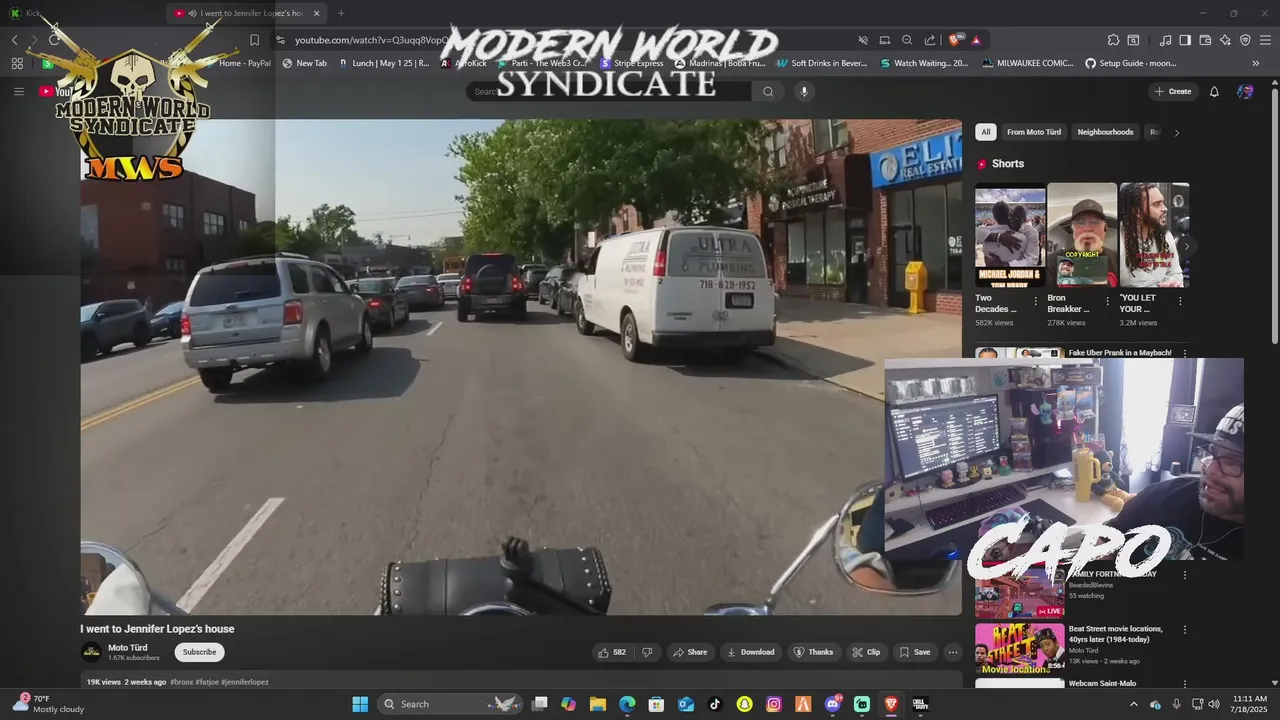Open options for 'Fake Uber Prank in a Maybach!'
This screenshot has width=1280, height=720.
(x=1185, y=353)
